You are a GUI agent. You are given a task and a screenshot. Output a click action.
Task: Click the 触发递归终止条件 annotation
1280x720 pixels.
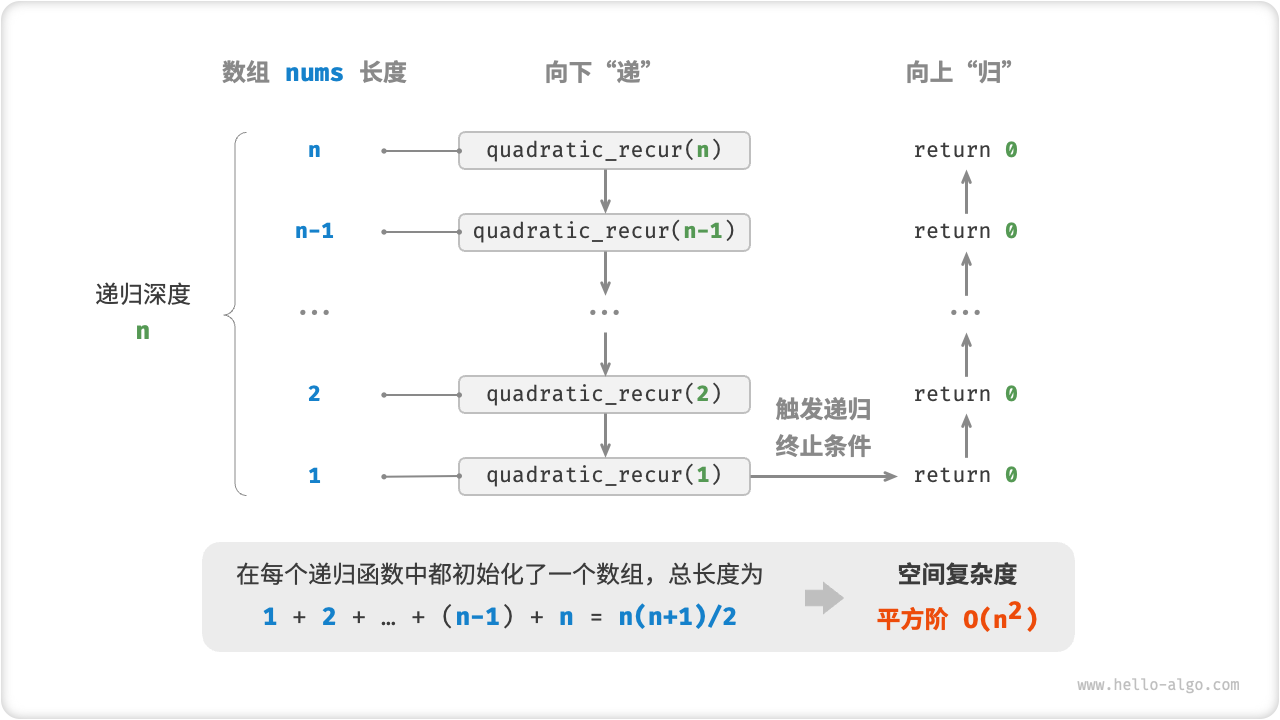(x=823, y=428)
